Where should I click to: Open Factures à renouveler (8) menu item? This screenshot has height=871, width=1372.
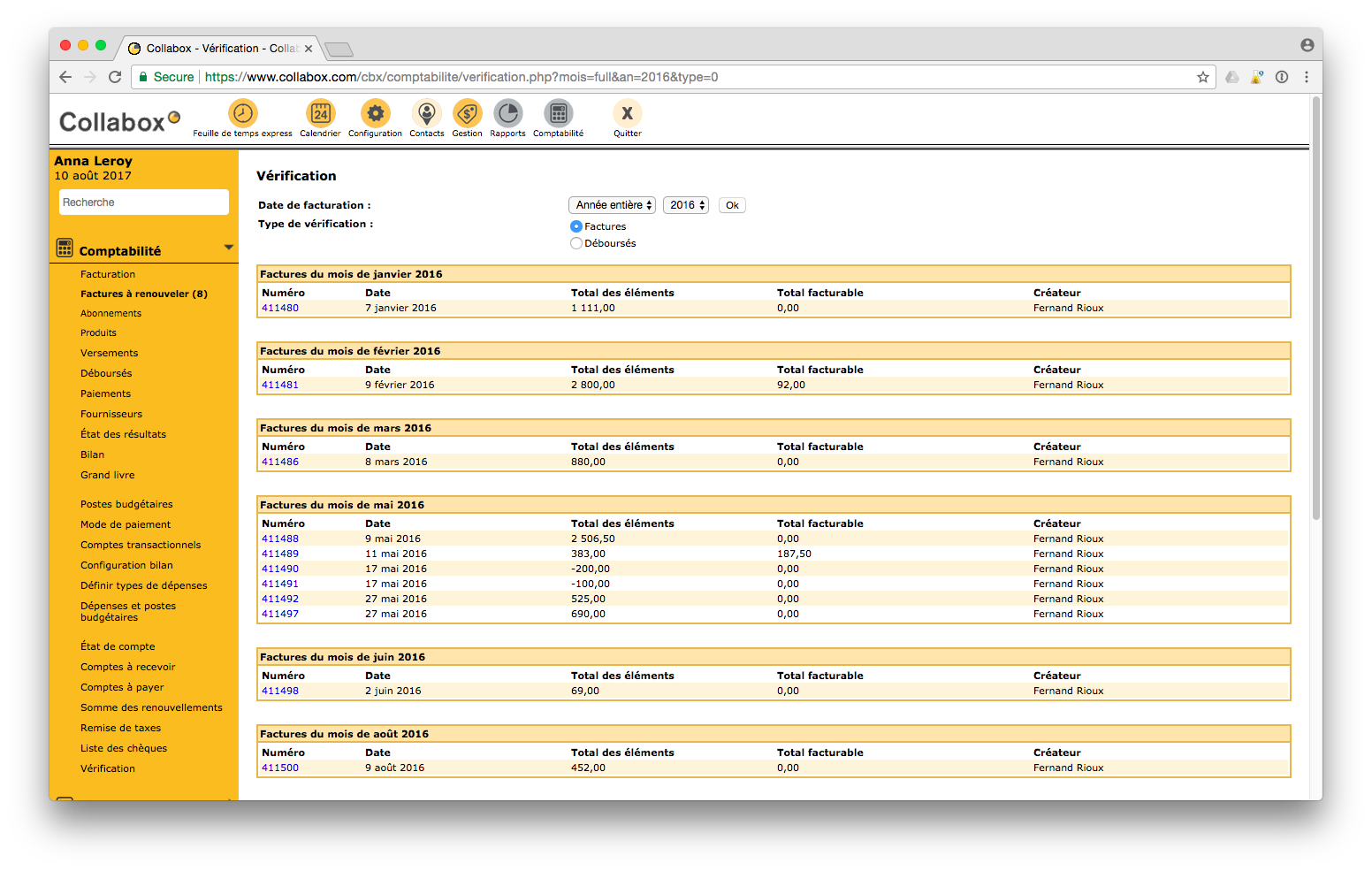tap(143, 294)
